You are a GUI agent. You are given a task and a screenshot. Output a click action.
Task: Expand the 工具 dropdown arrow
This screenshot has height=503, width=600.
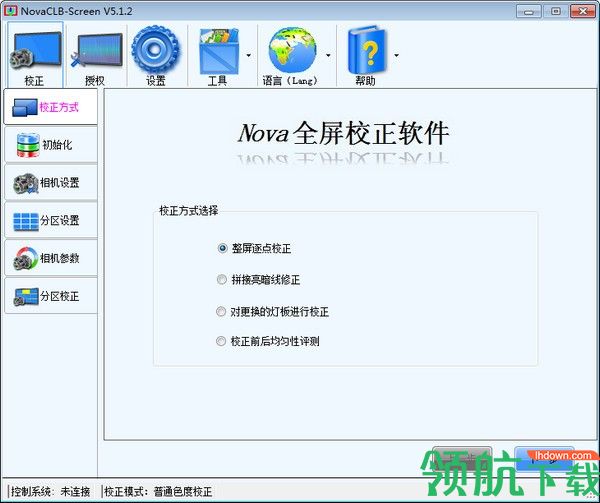click(x=249, y=55)
